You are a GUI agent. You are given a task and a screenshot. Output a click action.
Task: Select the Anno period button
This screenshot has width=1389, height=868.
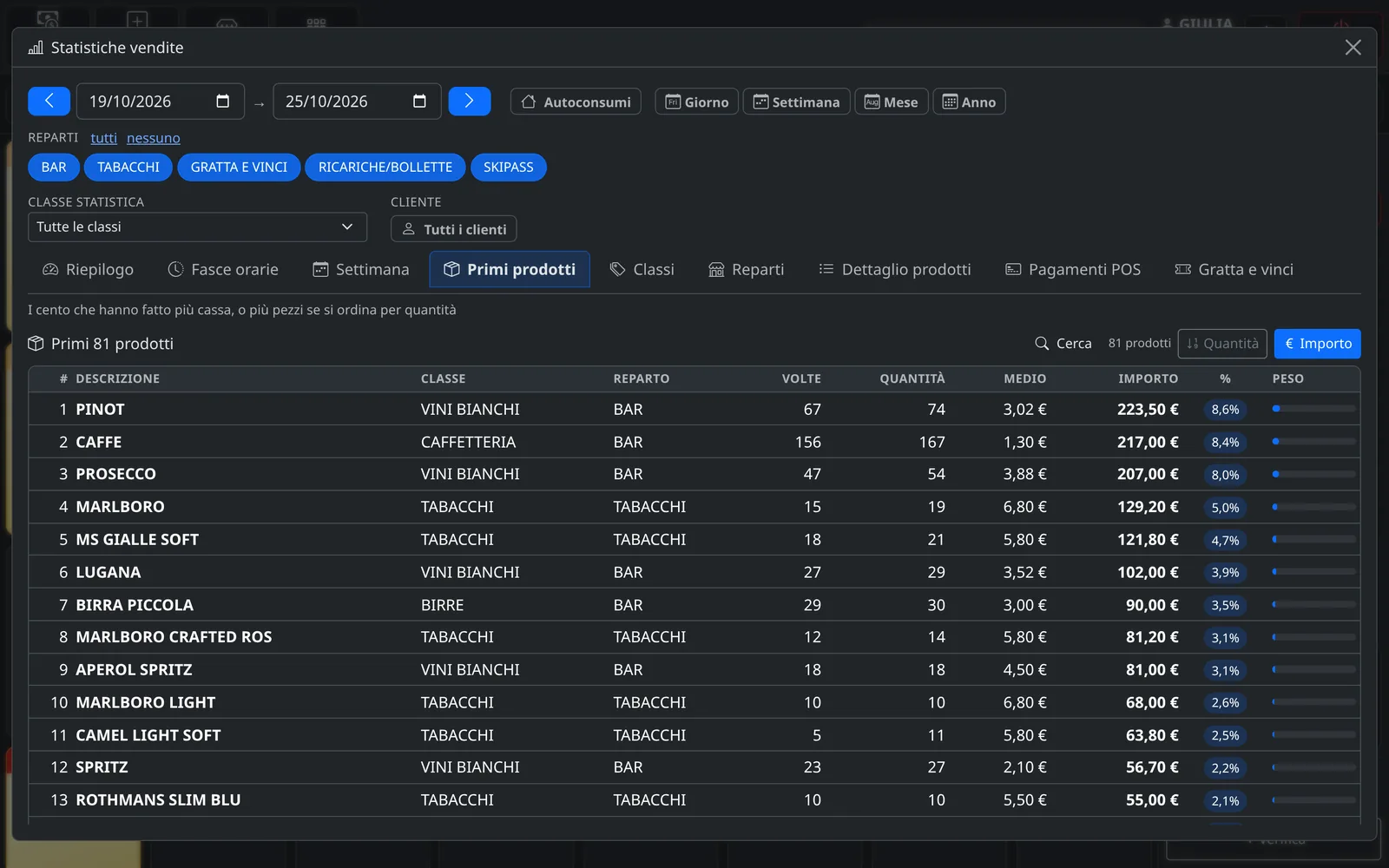[970, 102]
